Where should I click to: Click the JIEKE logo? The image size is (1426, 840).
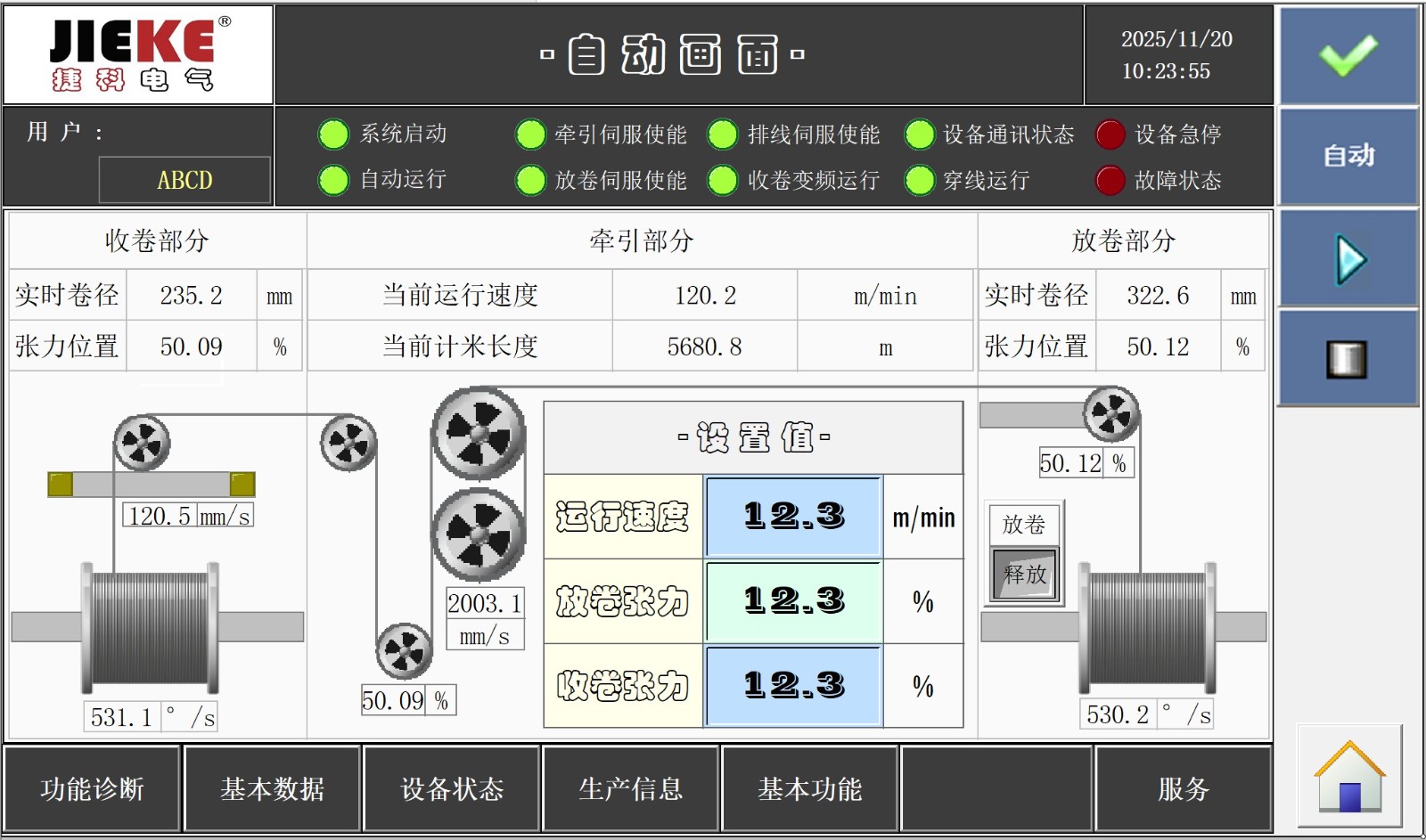coord(138,55)
